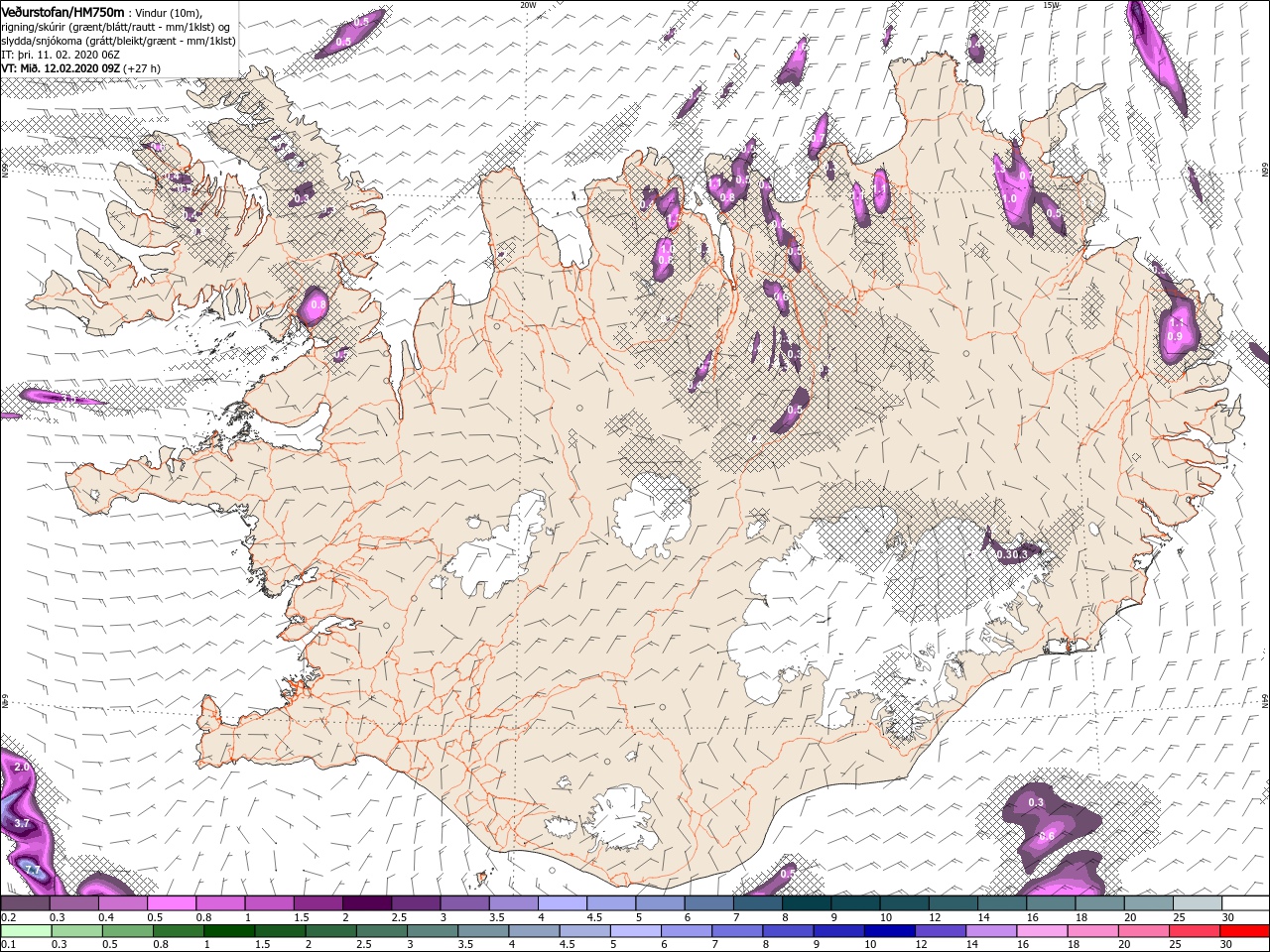This screenshot has width=1270, height=952.
Task: Click the light purple rain swatch at 14
Action: click(x=990, y=931)
